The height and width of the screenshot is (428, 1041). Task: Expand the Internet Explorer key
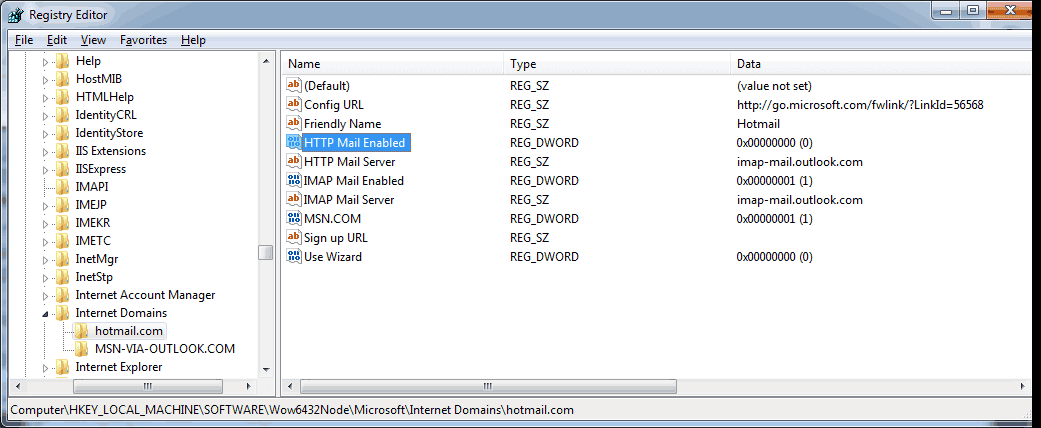46,367
